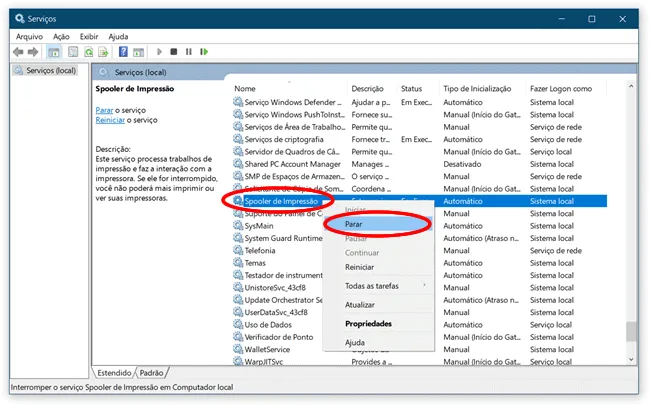Click the Start Service play icon
This screenshot has height=406, width=650.
[x=159, y=52]
